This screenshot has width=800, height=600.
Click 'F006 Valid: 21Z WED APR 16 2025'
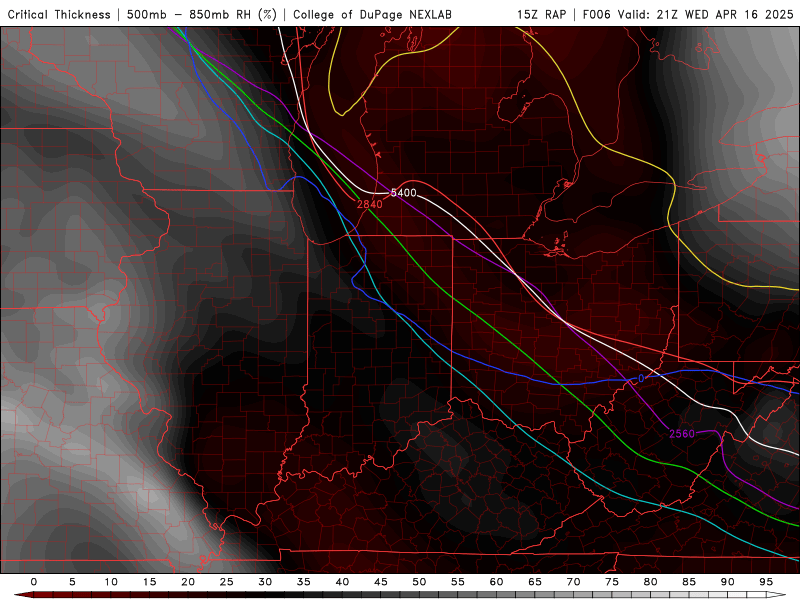click(688, 14)
